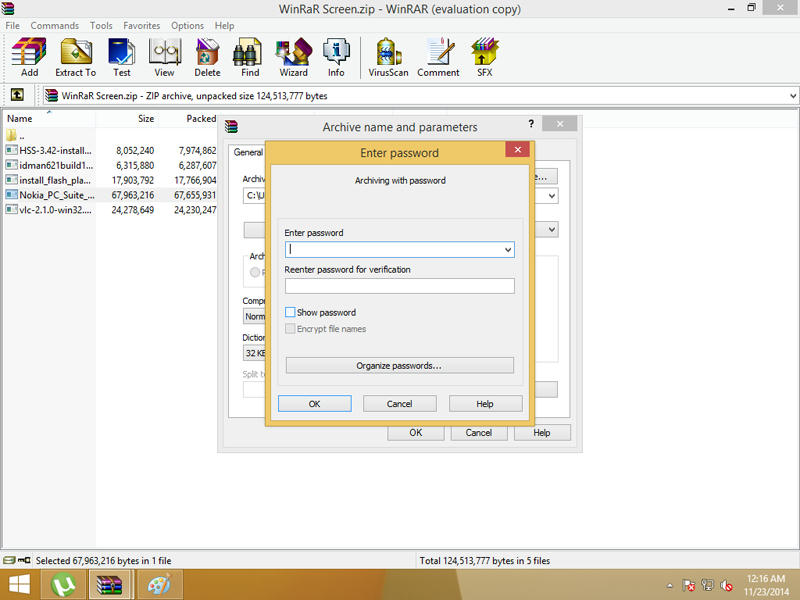Click the network tray icon
This screenshot has width=800, height=600.
[707, 585]
